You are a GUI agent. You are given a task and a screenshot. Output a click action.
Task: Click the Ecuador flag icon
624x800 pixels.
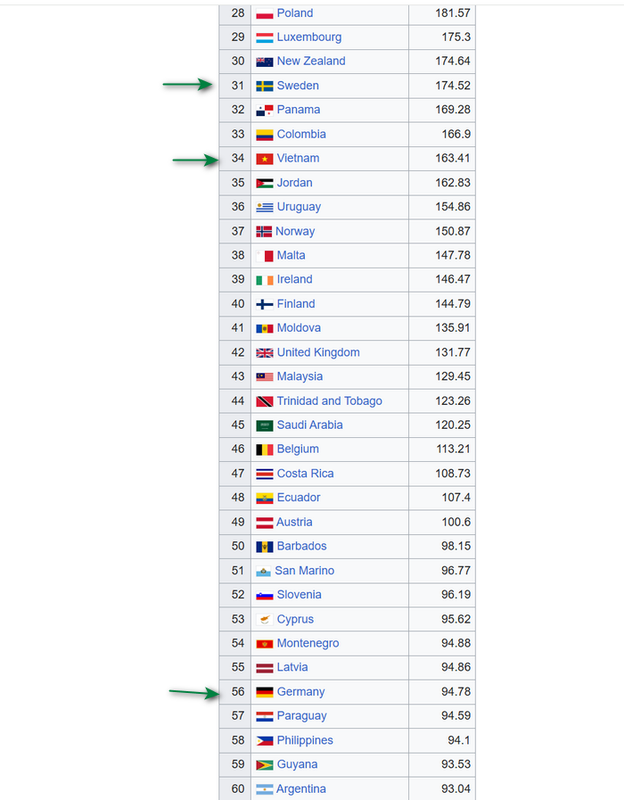[264, 498]
